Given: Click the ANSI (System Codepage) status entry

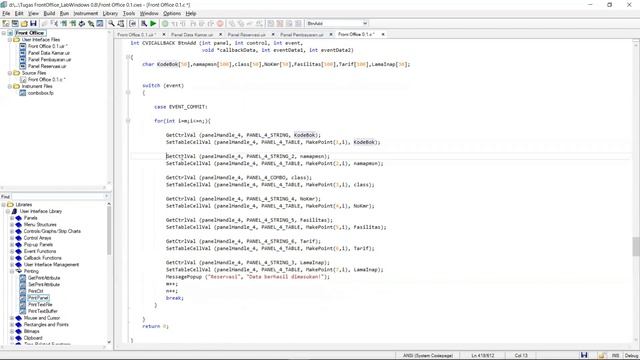Looking at the screenshot, I should pyautogui.click(x=428, y=356).
